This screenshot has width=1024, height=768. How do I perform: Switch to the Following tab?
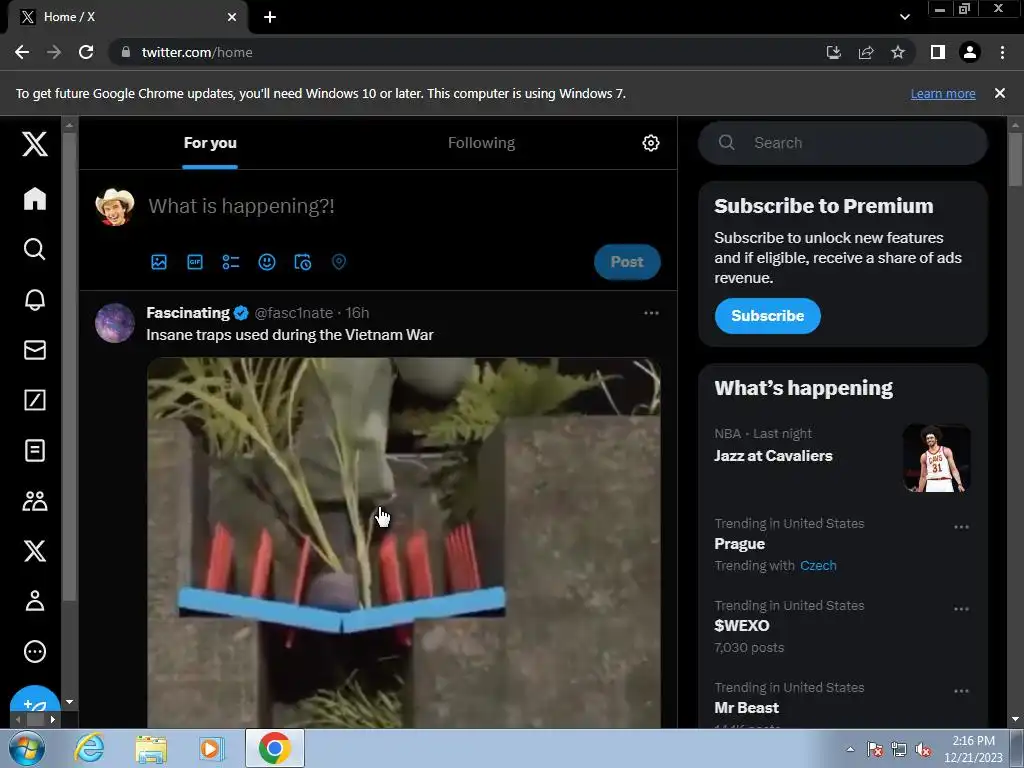click(481, 143)
